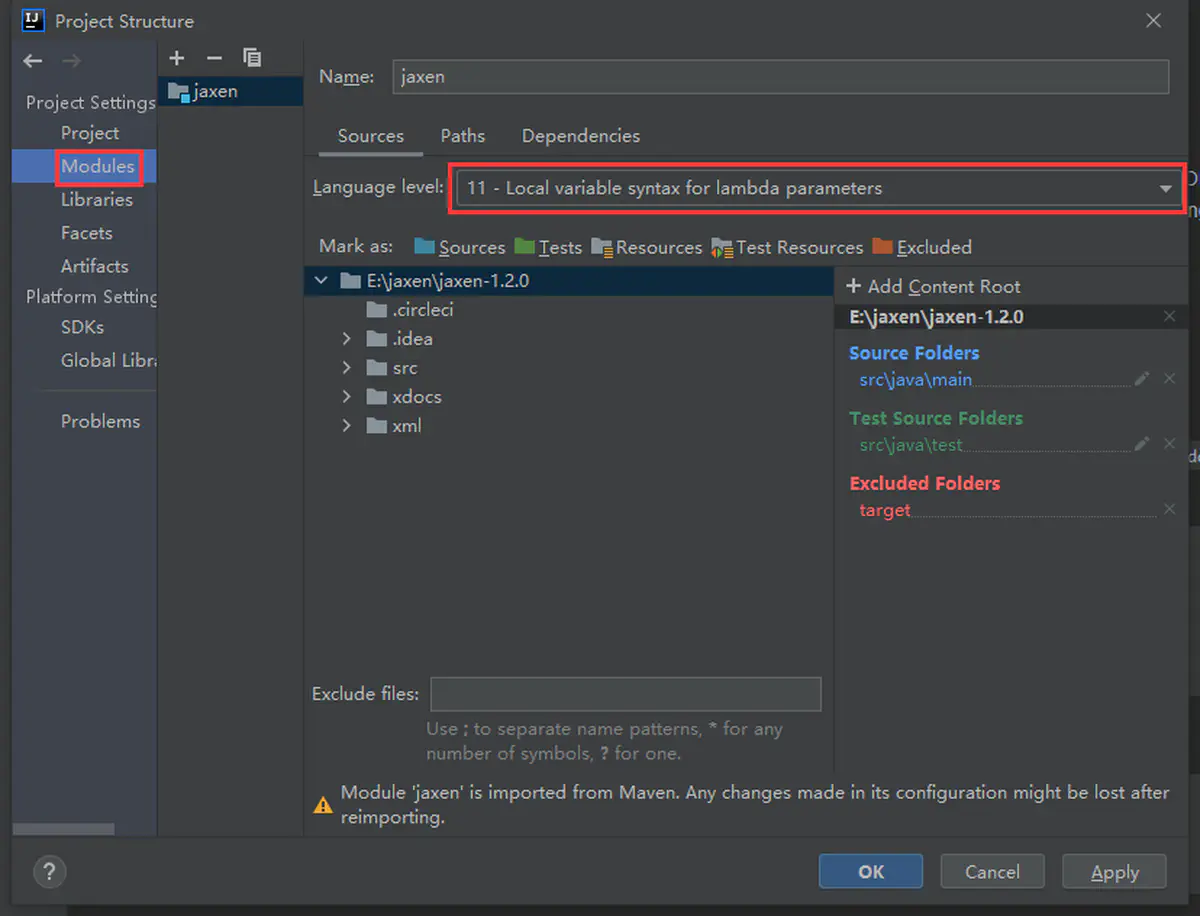Switch to the Dependencies tab
1200x916 pixels.
[x=581, y=136]
